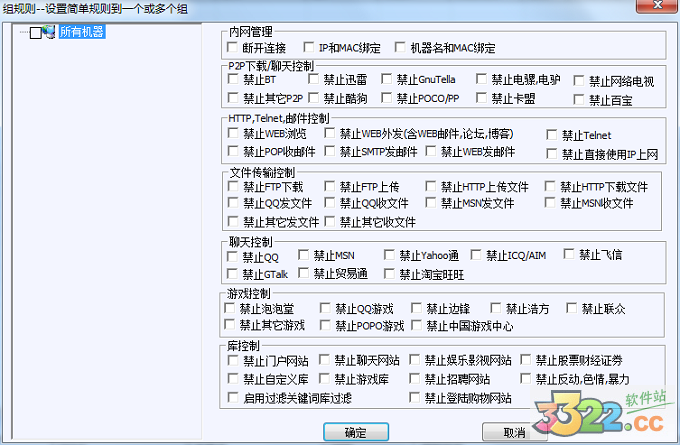Toggle 禁止联众 checkbox
680x445 pixels.
coord(571,308)
